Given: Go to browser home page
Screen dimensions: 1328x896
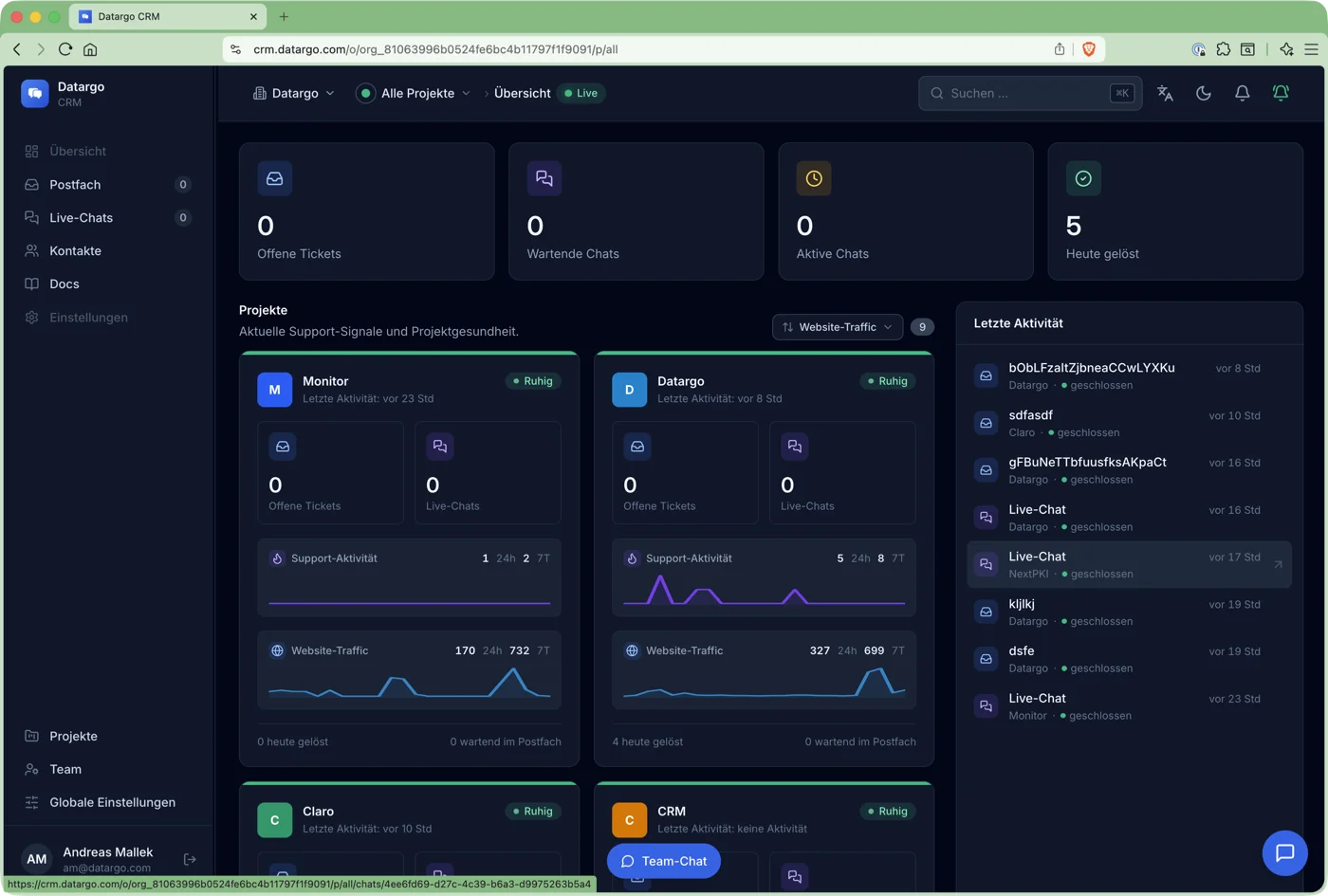Looking at the screenshot, I should click(x=90, y=49).
